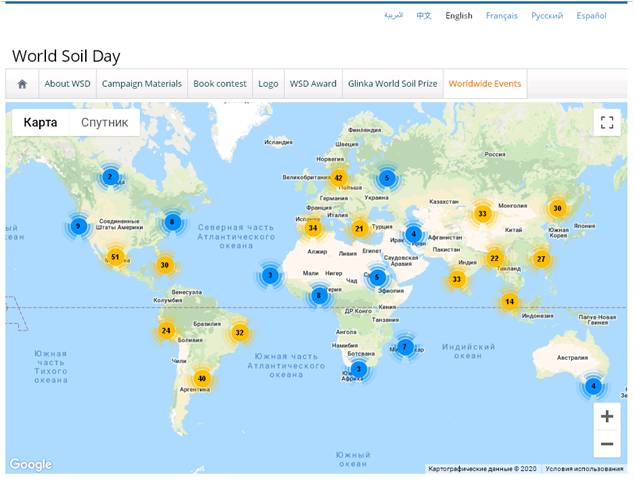The height and width of the screenshot is (483, 634).
Task: Click the Google logo on the map
Action: 30,465
